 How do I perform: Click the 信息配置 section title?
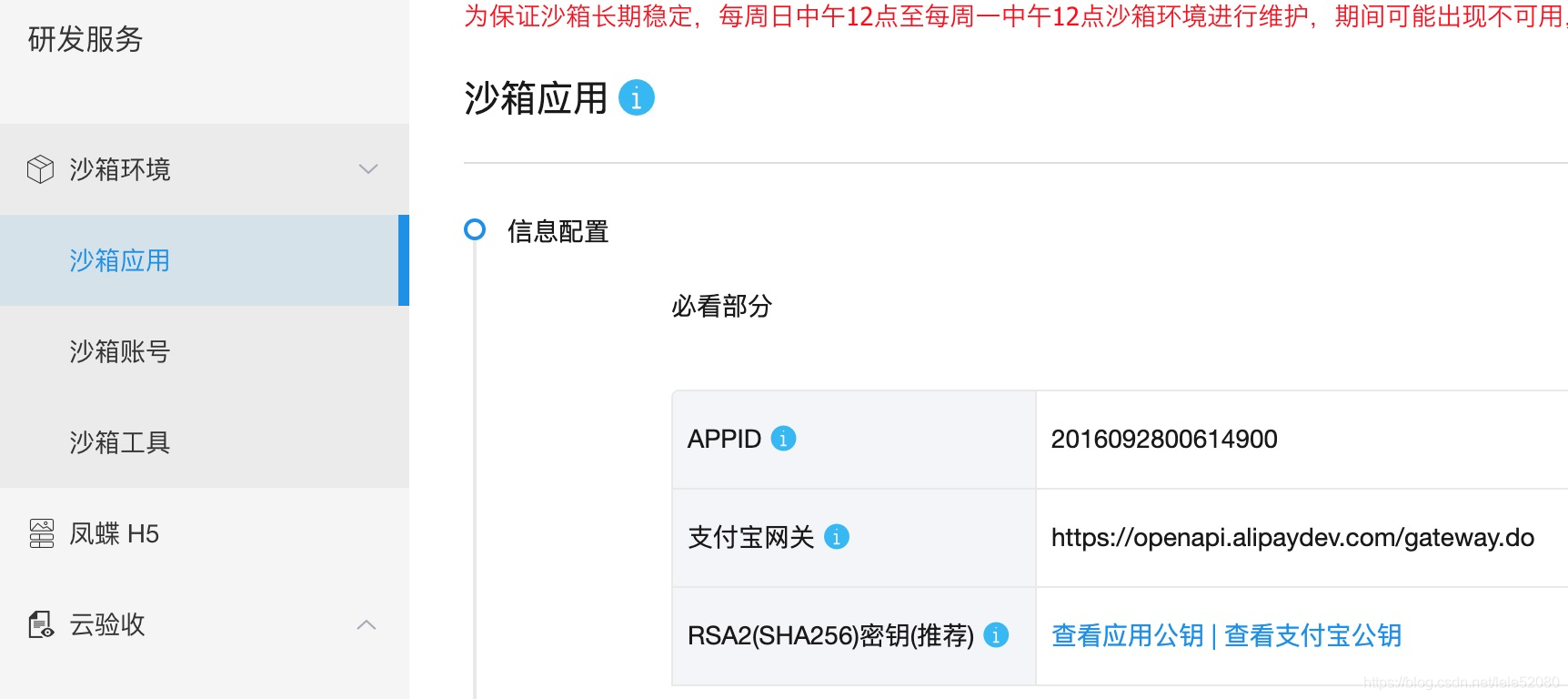pyautogui.click(x=558, y=231)
